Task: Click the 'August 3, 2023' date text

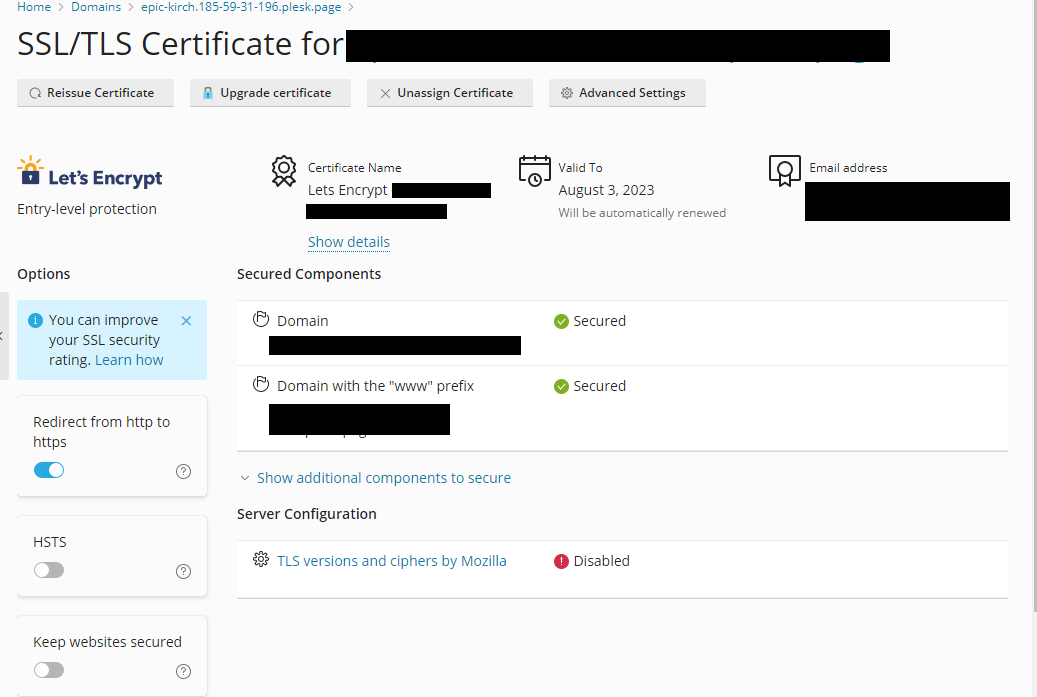Action: 606,190
